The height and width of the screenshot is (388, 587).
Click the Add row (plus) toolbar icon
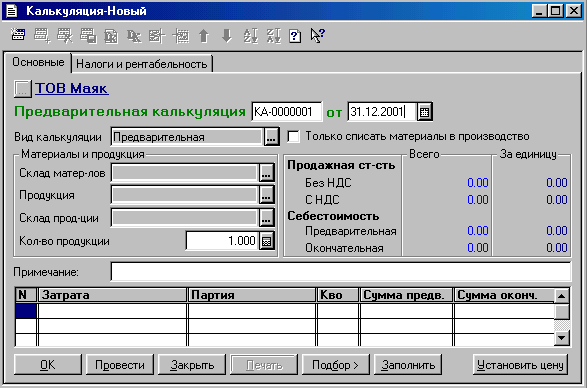[x=42, y=36]
